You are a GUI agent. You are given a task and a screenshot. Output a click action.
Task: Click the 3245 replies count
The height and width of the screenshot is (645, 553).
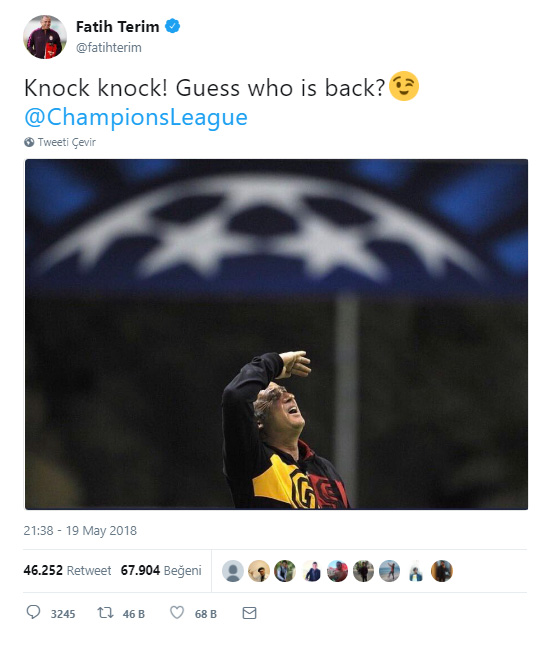pyautogui.click(x=63, y=614)
